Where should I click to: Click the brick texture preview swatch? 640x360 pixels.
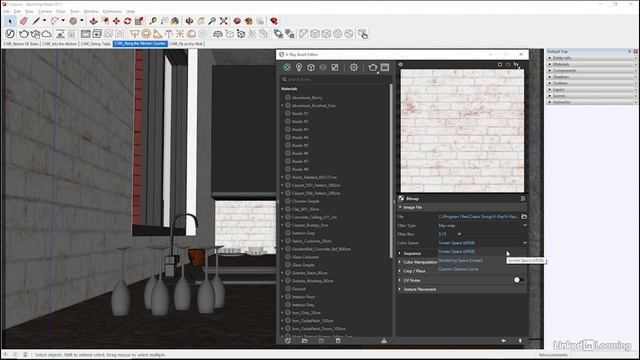pyautogui.click(x=462, y=131)
